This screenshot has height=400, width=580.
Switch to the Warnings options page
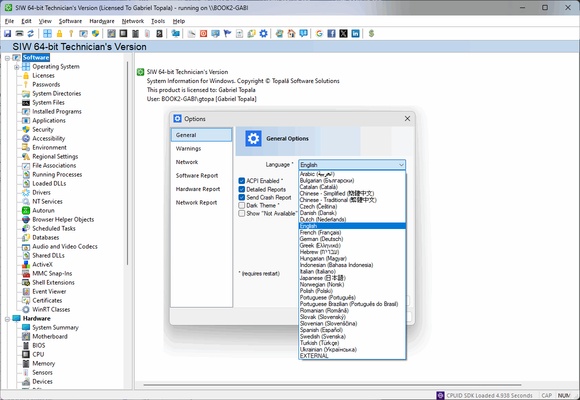(x=202, y=148)
